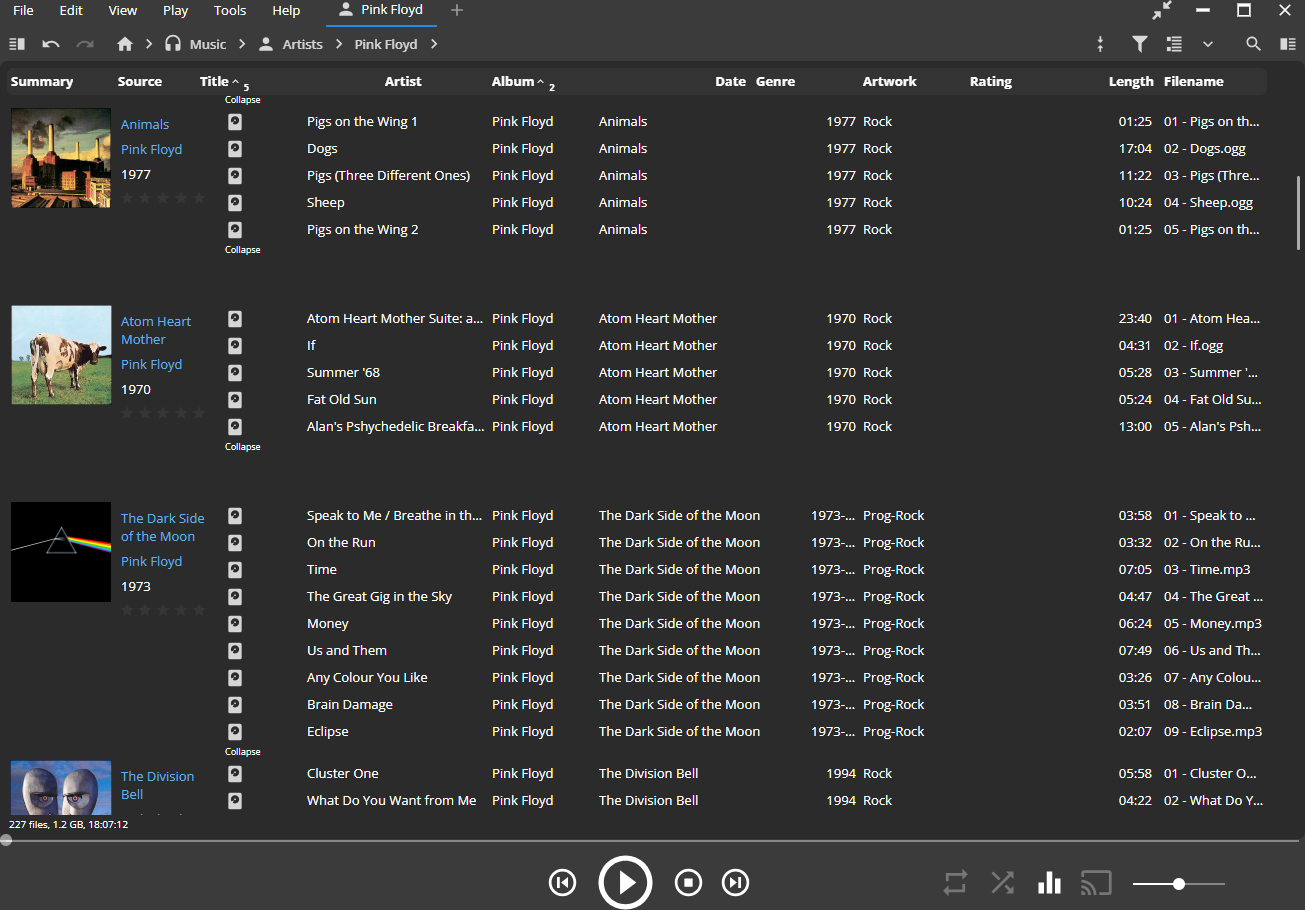Click the cast to device icon
The width and height of the screenshot is (1305, 910).
coord(1096,882)
